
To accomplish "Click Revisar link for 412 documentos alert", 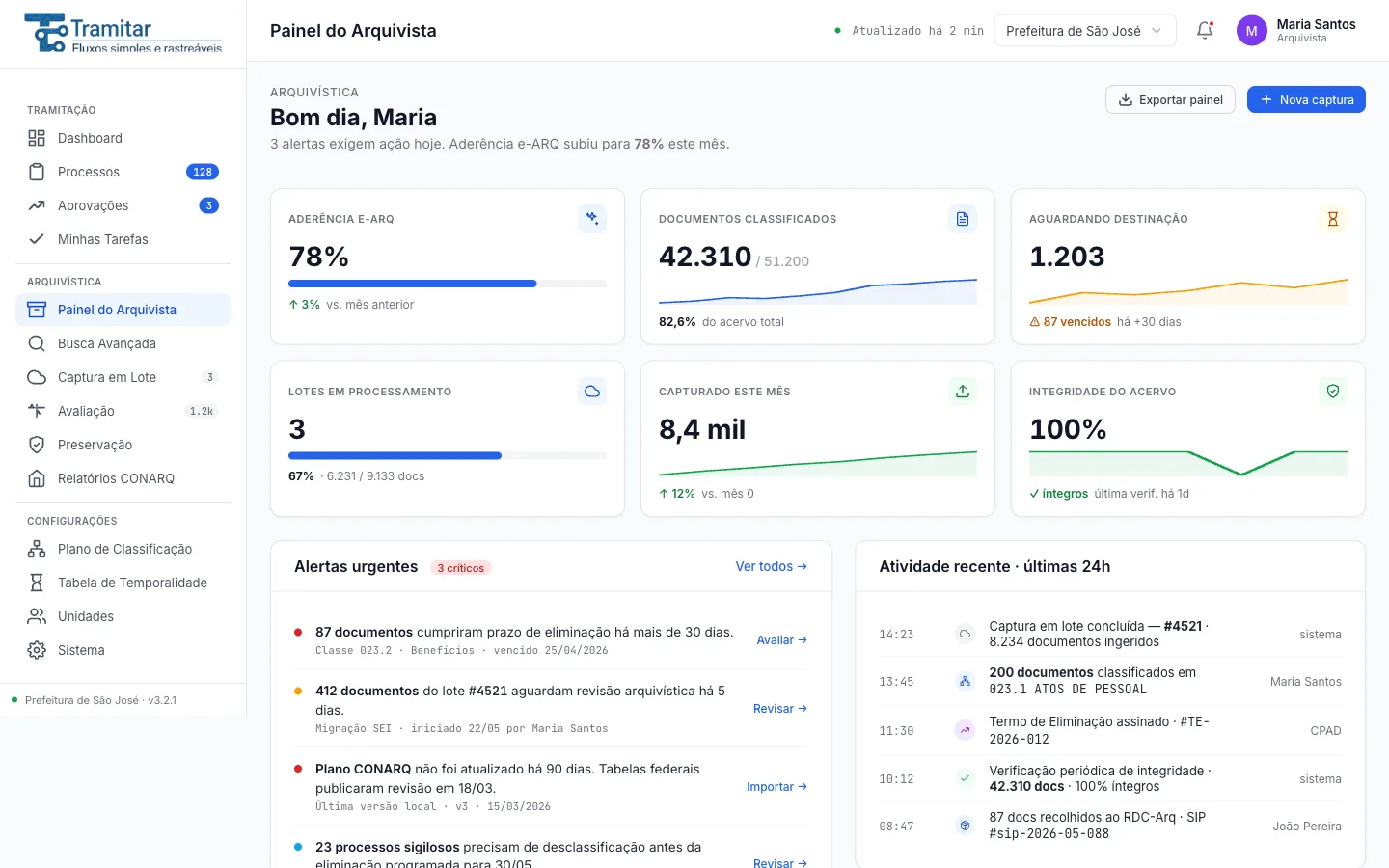I will (780, 709).
